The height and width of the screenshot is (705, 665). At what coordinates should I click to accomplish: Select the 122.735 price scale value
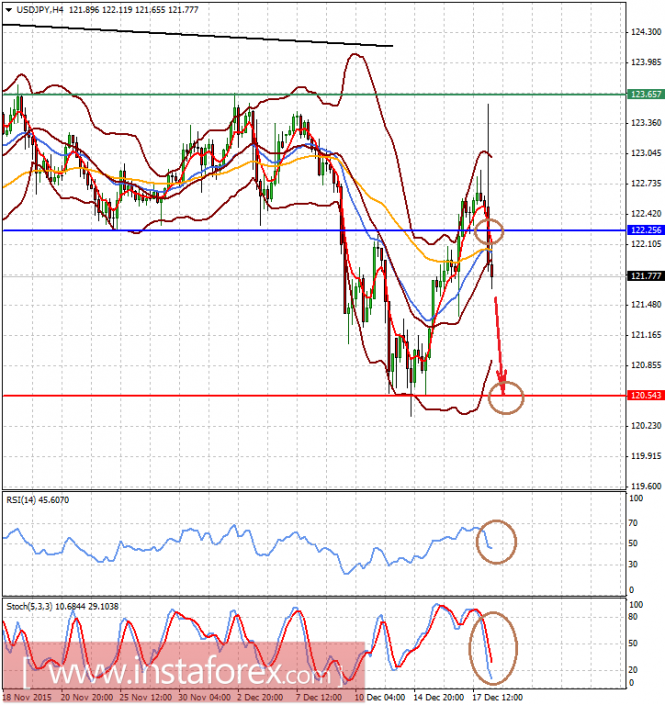click(646, 183)
